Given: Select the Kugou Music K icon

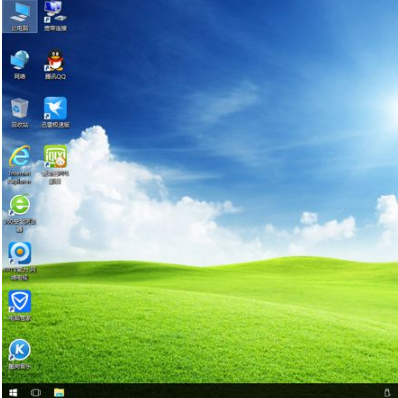Looking at the screenshot, I should pyautogui.click(x=20, y=354).
